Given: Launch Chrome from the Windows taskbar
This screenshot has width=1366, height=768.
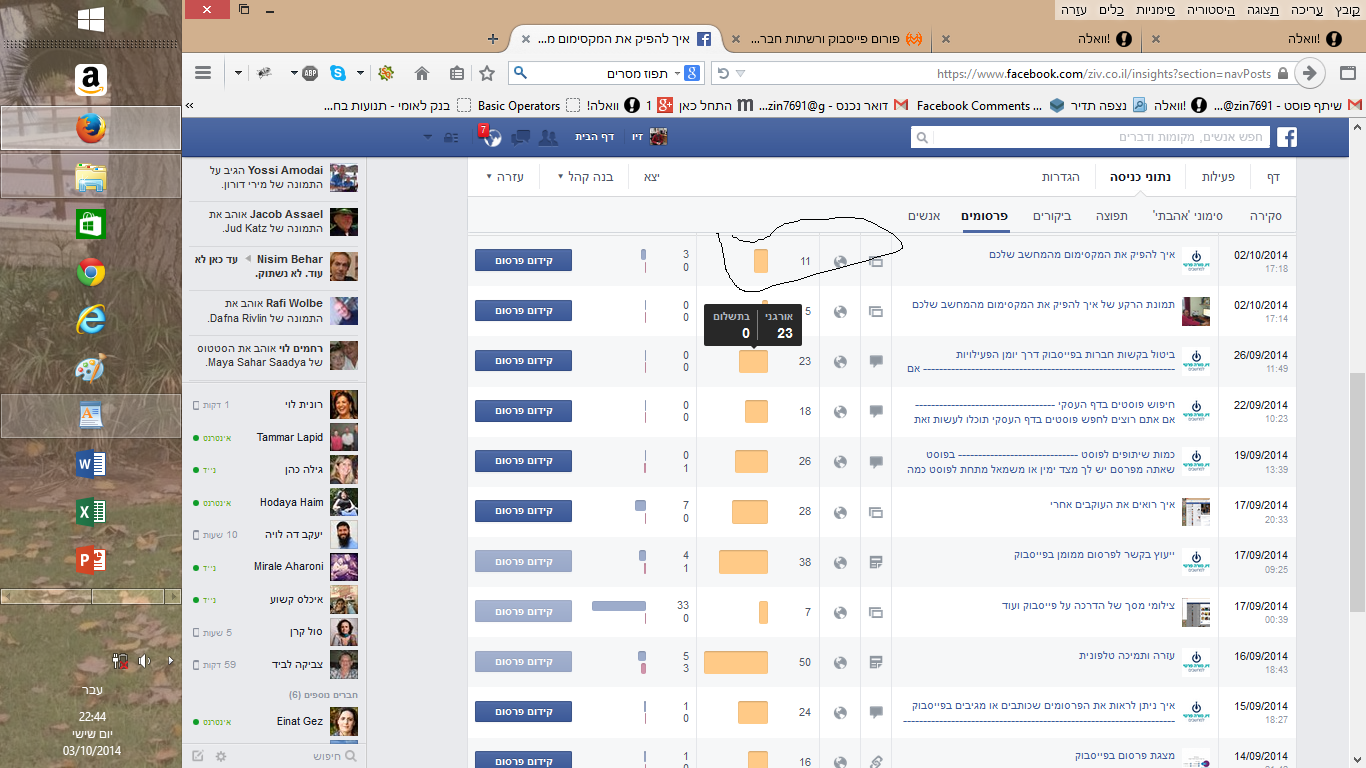Looking at the screenshot, I should click(91, 273).
